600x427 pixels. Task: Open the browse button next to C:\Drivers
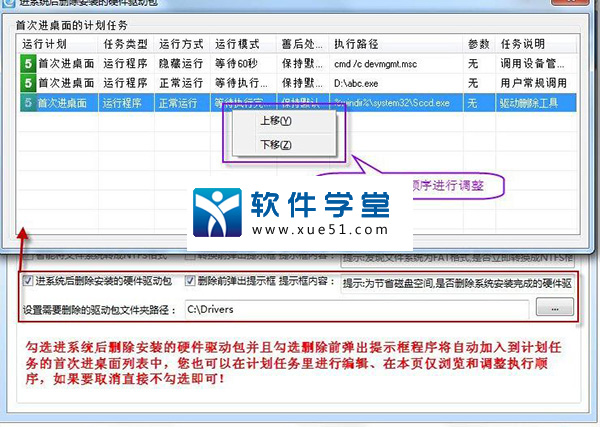pos(554,308)
